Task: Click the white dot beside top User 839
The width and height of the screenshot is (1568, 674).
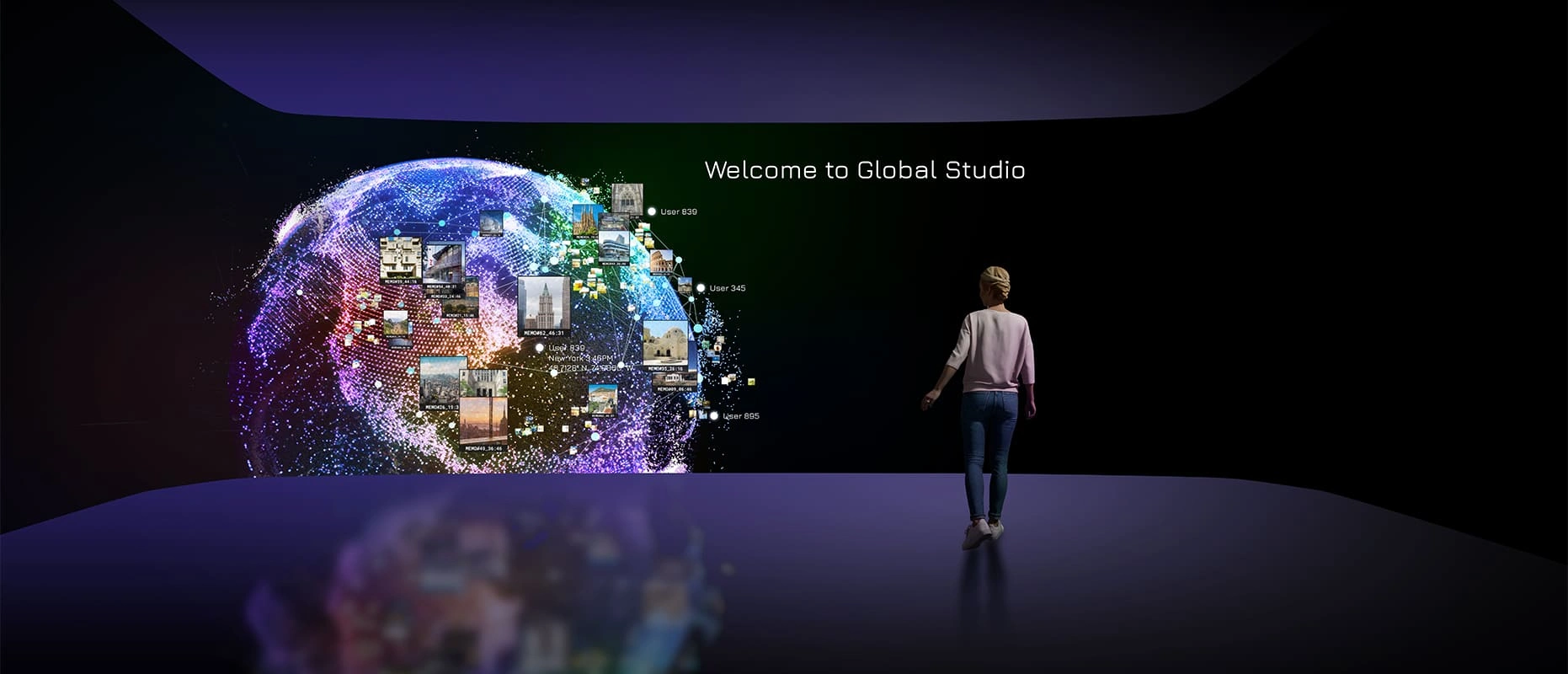Action: [x=652, y=211]
